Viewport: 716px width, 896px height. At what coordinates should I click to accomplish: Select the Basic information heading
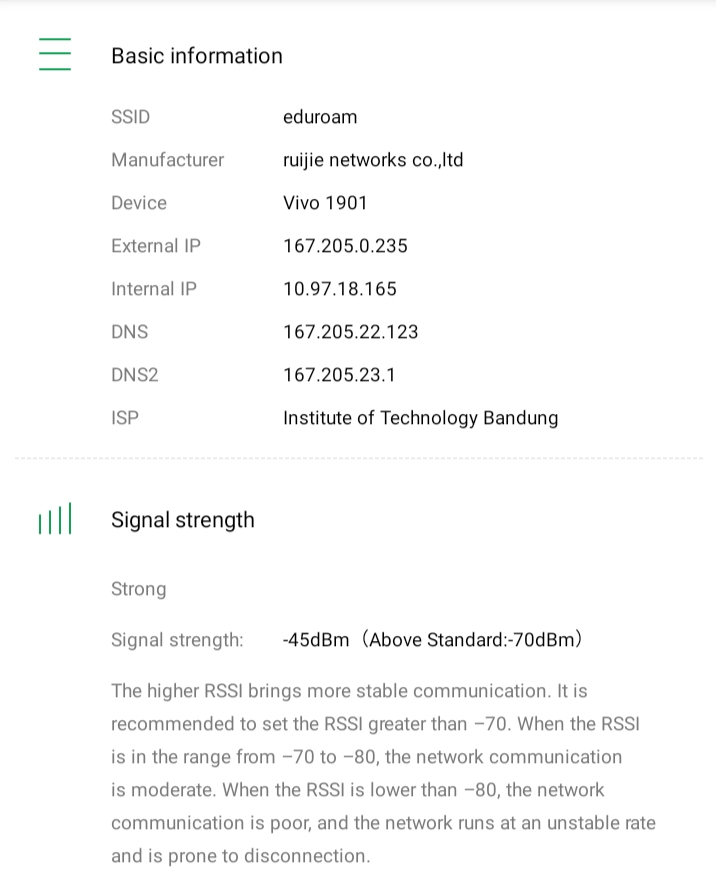pyautogui.click(x=197, y=56)
